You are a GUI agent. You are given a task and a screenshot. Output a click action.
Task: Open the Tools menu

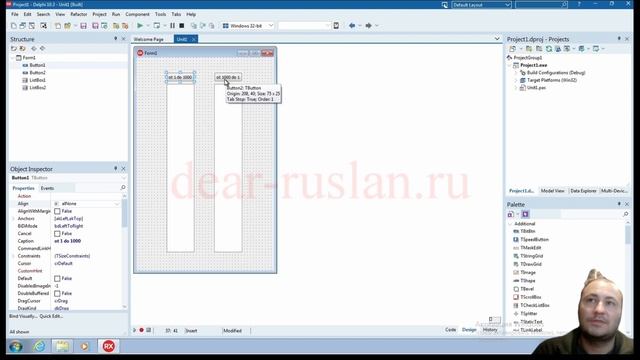160,14
